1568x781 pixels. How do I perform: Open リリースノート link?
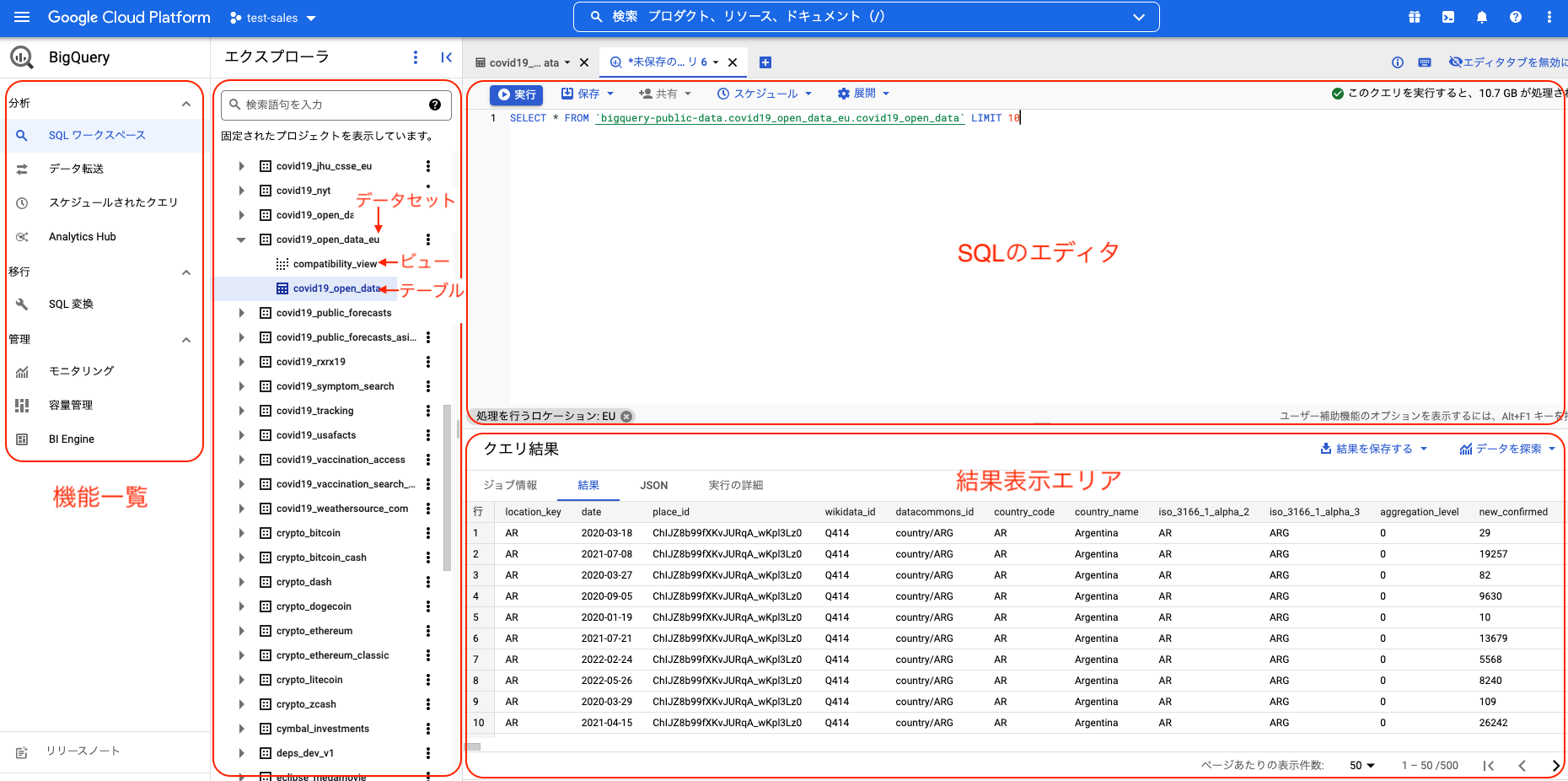83,751
